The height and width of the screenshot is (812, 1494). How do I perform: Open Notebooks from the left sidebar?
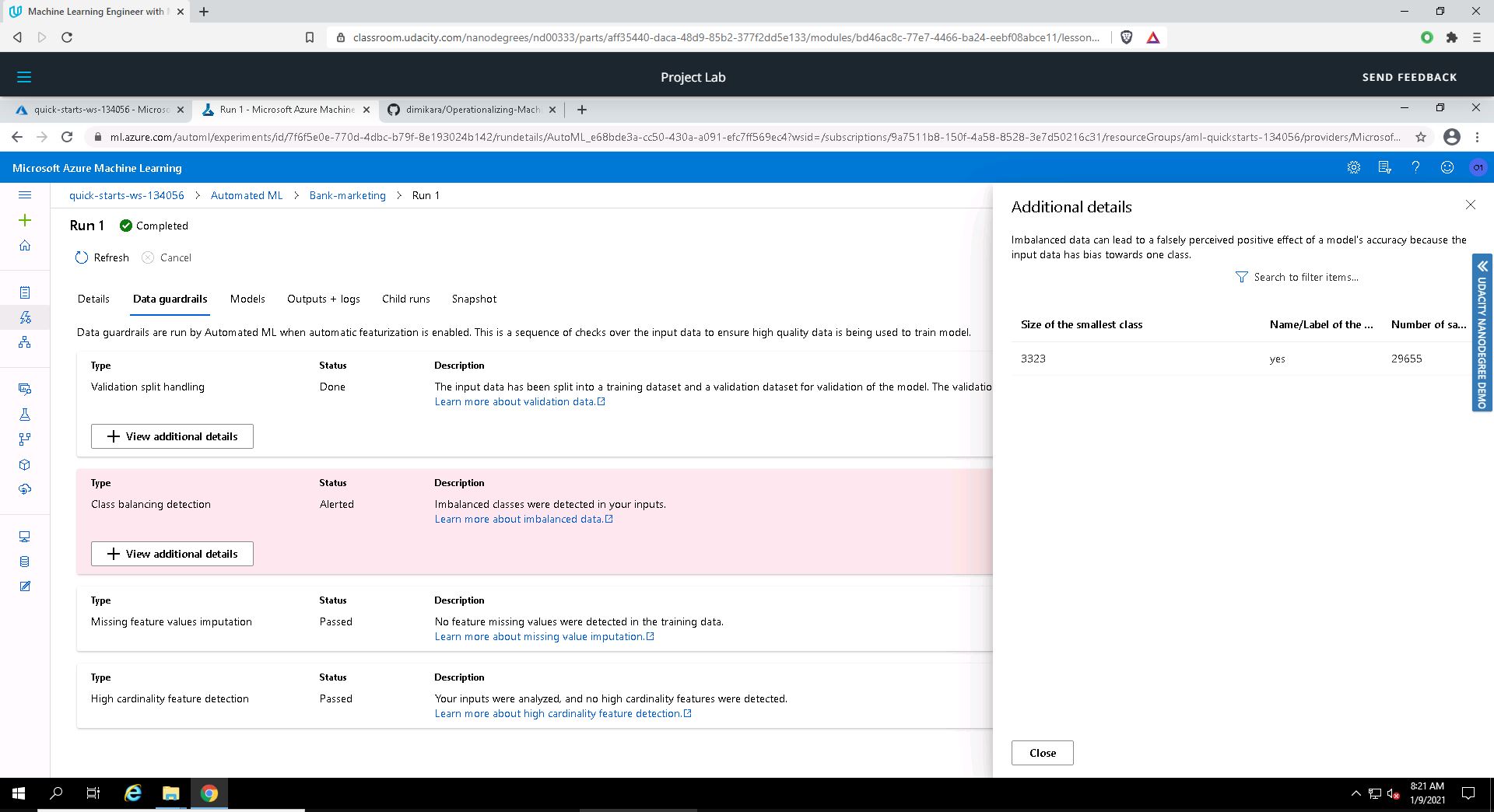coord(25,292)
